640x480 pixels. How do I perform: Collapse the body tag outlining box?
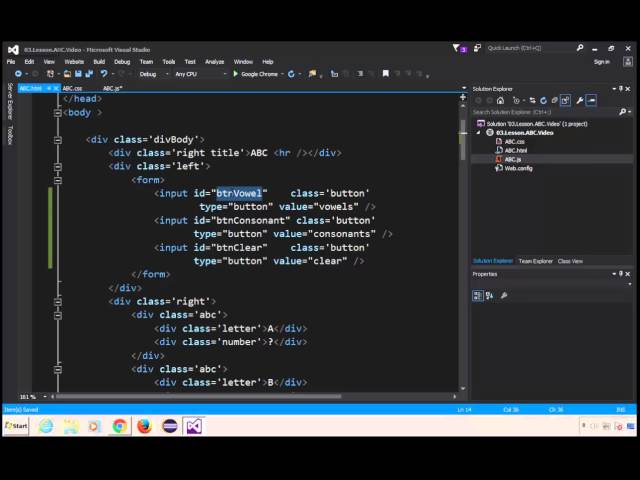tap(58, 113)
